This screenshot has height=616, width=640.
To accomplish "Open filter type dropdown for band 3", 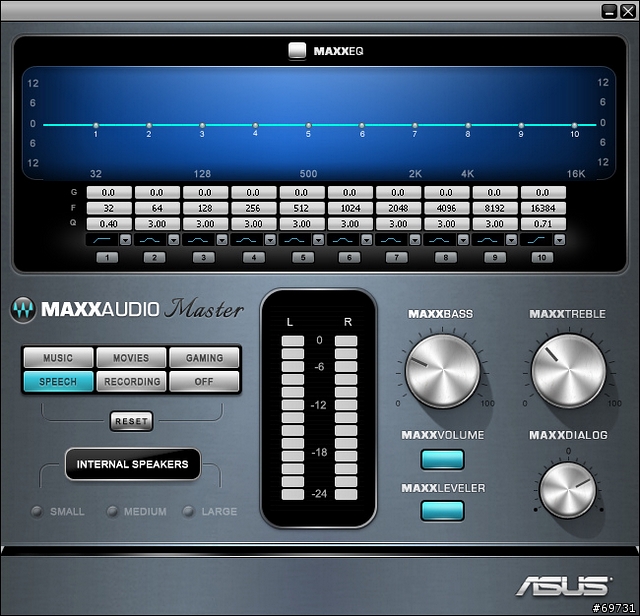I will pos(222,240).
